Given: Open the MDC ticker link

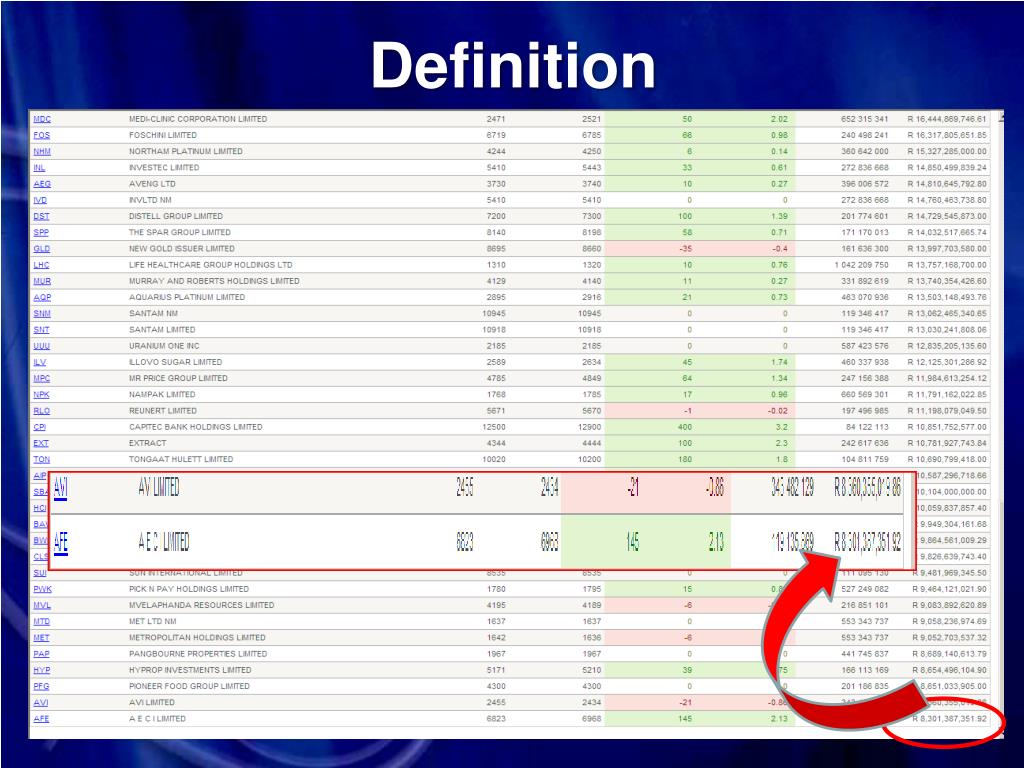Looking at the screenshot, I should pos(42,119).
